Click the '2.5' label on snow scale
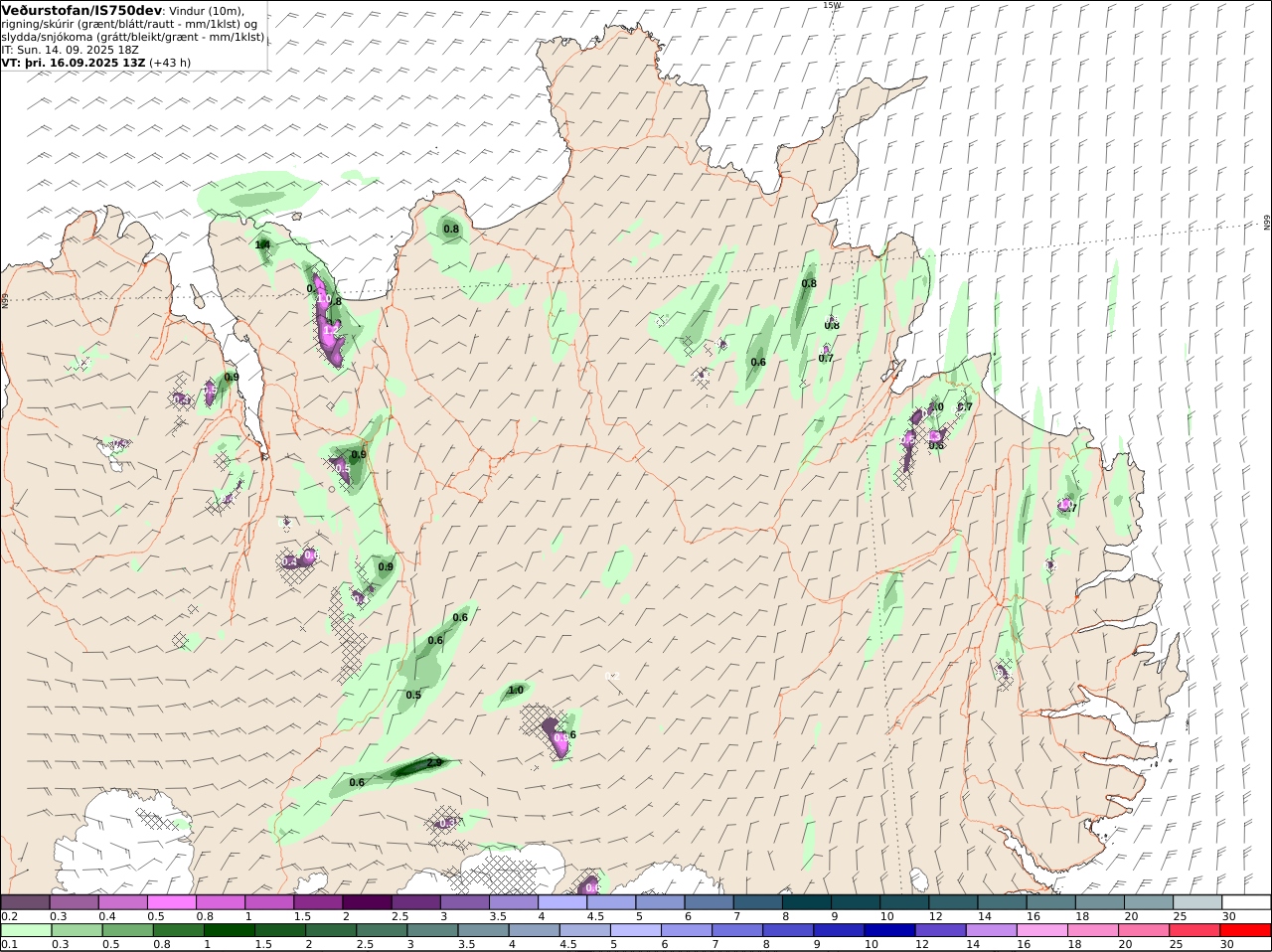1272x952 pixels. pyautogui.click(x=399, y=916)
